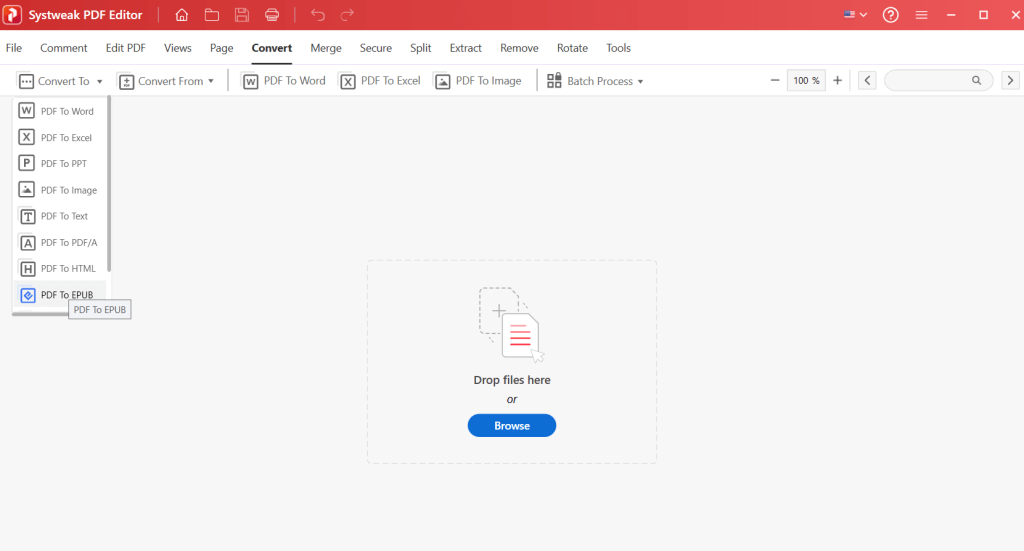
Task: Open the Merge tab
Action: [x=326, y=48]
